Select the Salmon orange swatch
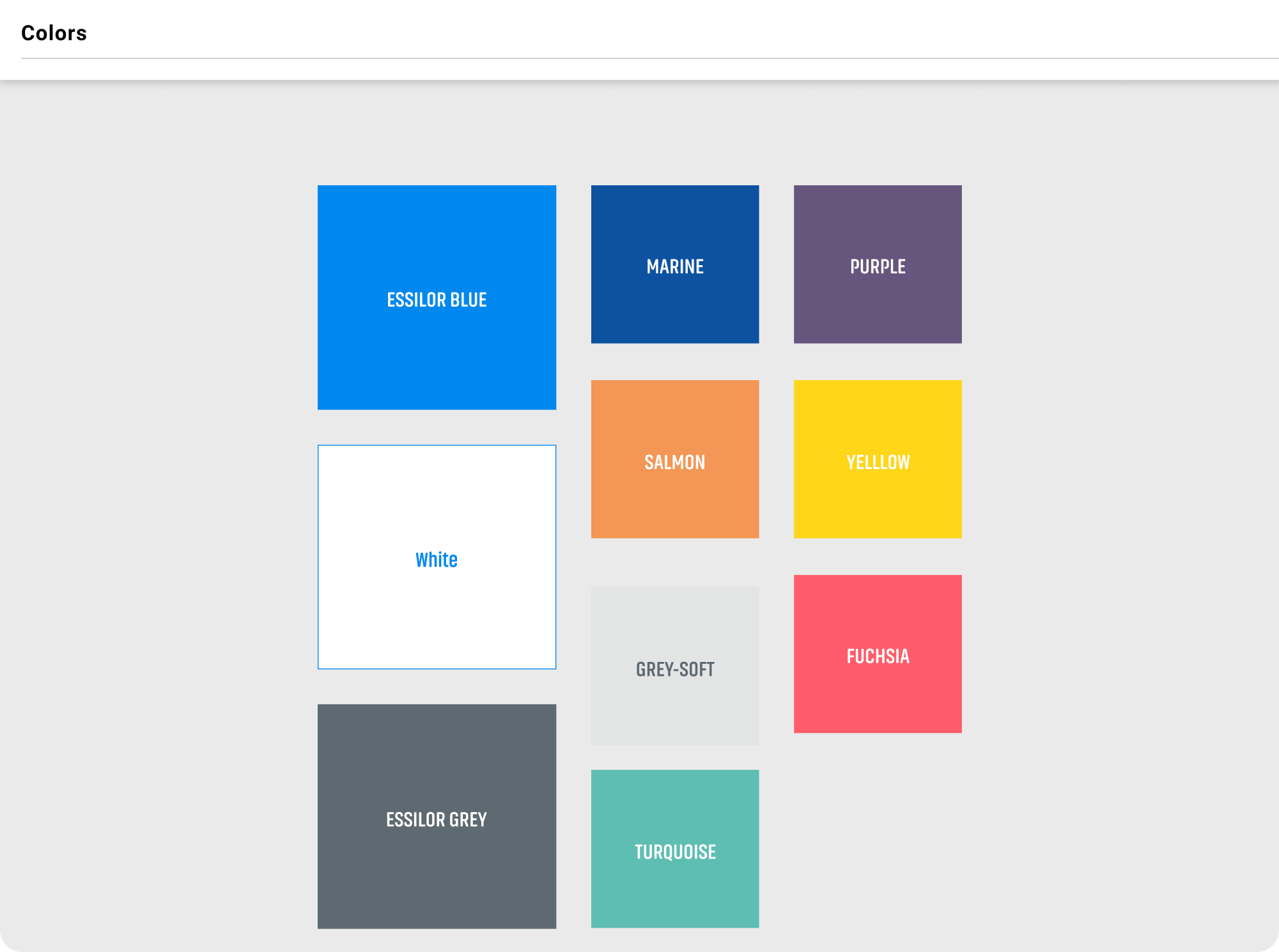The image size is (1279, 952). (674, 502)
